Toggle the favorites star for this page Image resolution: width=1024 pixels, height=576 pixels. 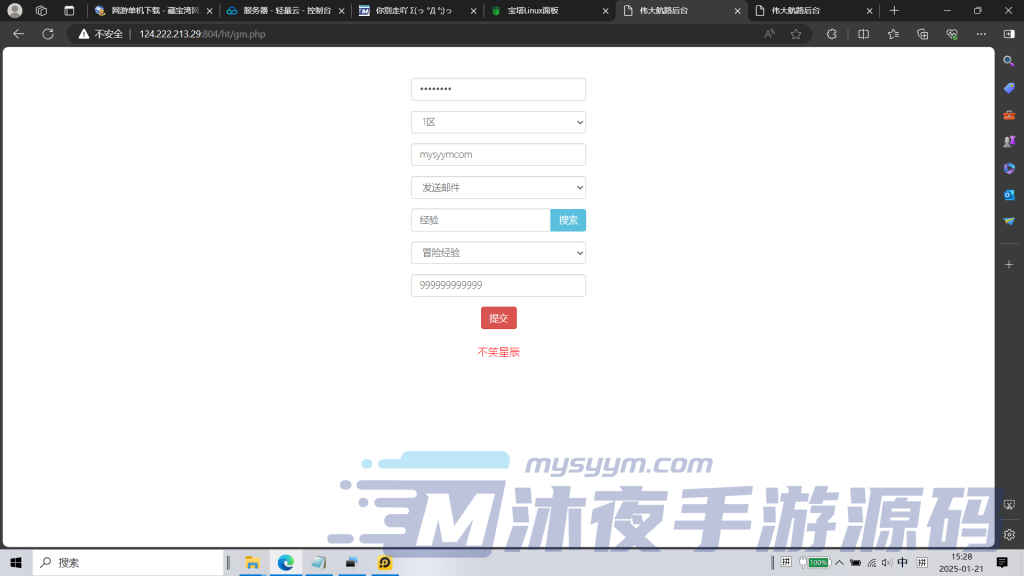(x=795, y=33)
